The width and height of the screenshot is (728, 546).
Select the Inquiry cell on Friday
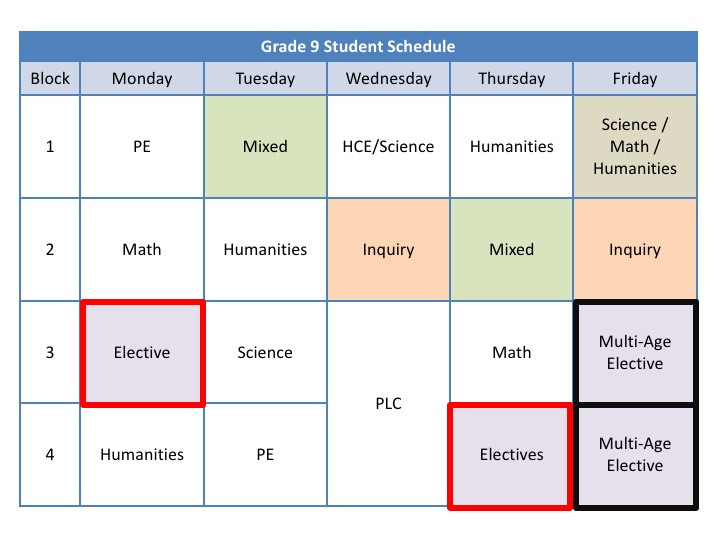pos(635,250)
